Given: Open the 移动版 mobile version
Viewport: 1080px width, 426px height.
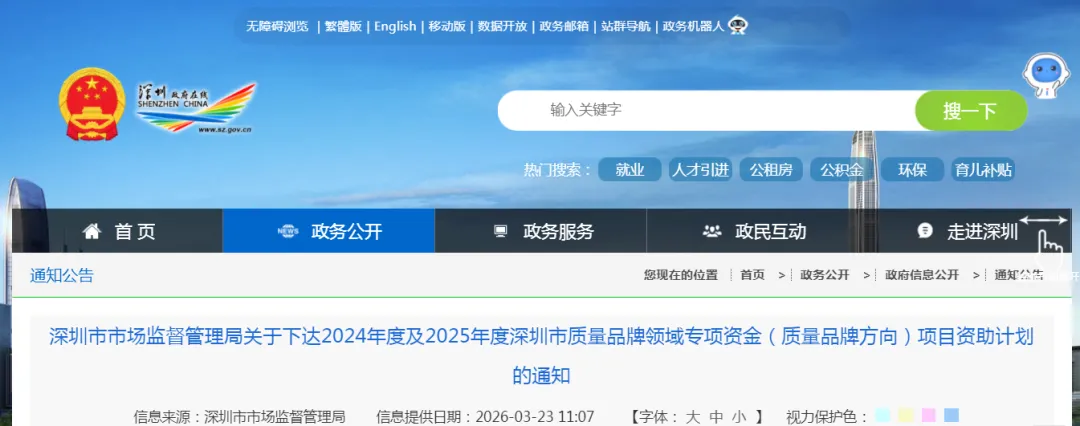Looking at the screenshot, I should pos(447,26).
